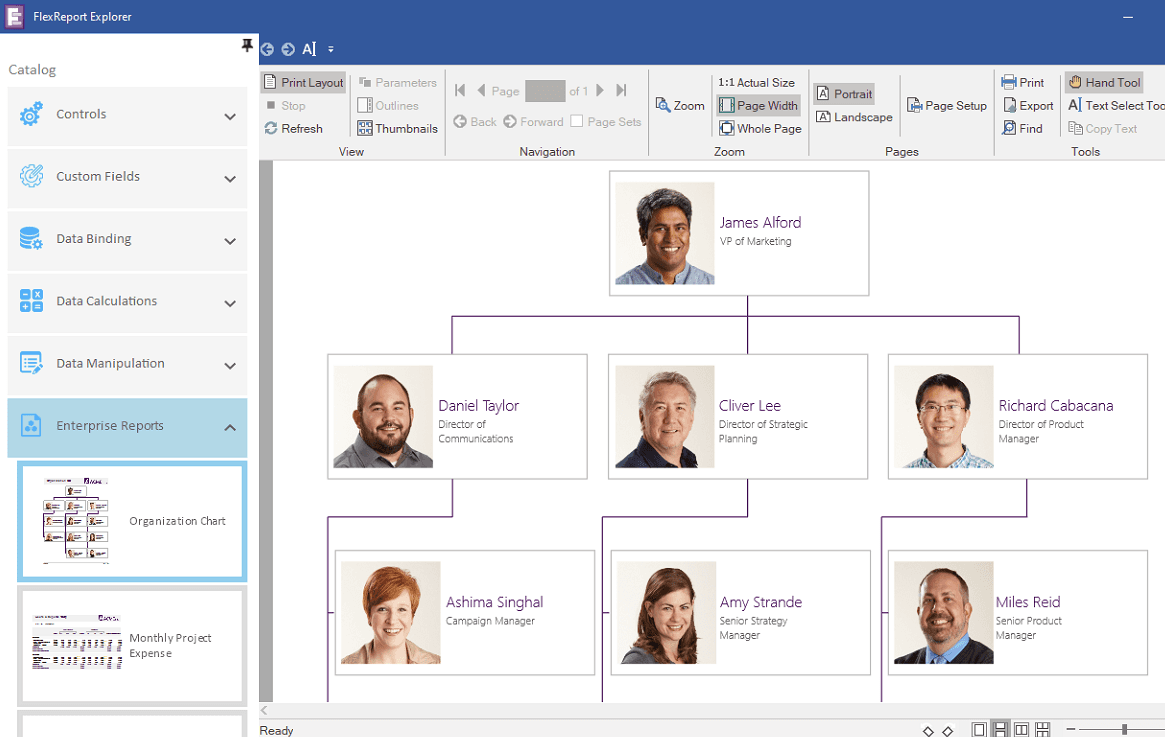Switch to two-page facing view in status bar
This screenshot has width=1165, height=737.
[x=1022, y=730]
